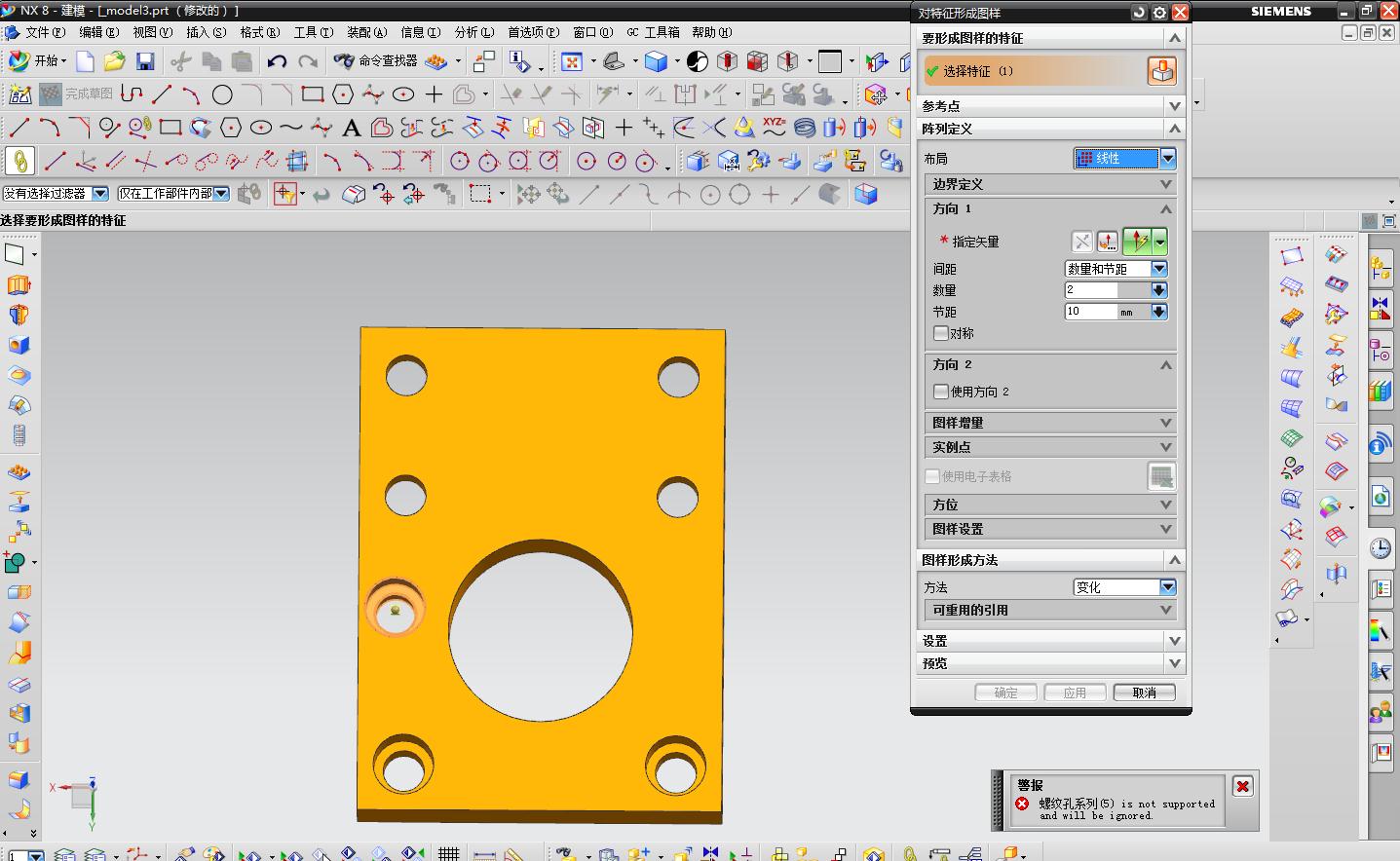Enable the 对称 symmetric checkbox

pyautogui.click(x=941, y=333)
